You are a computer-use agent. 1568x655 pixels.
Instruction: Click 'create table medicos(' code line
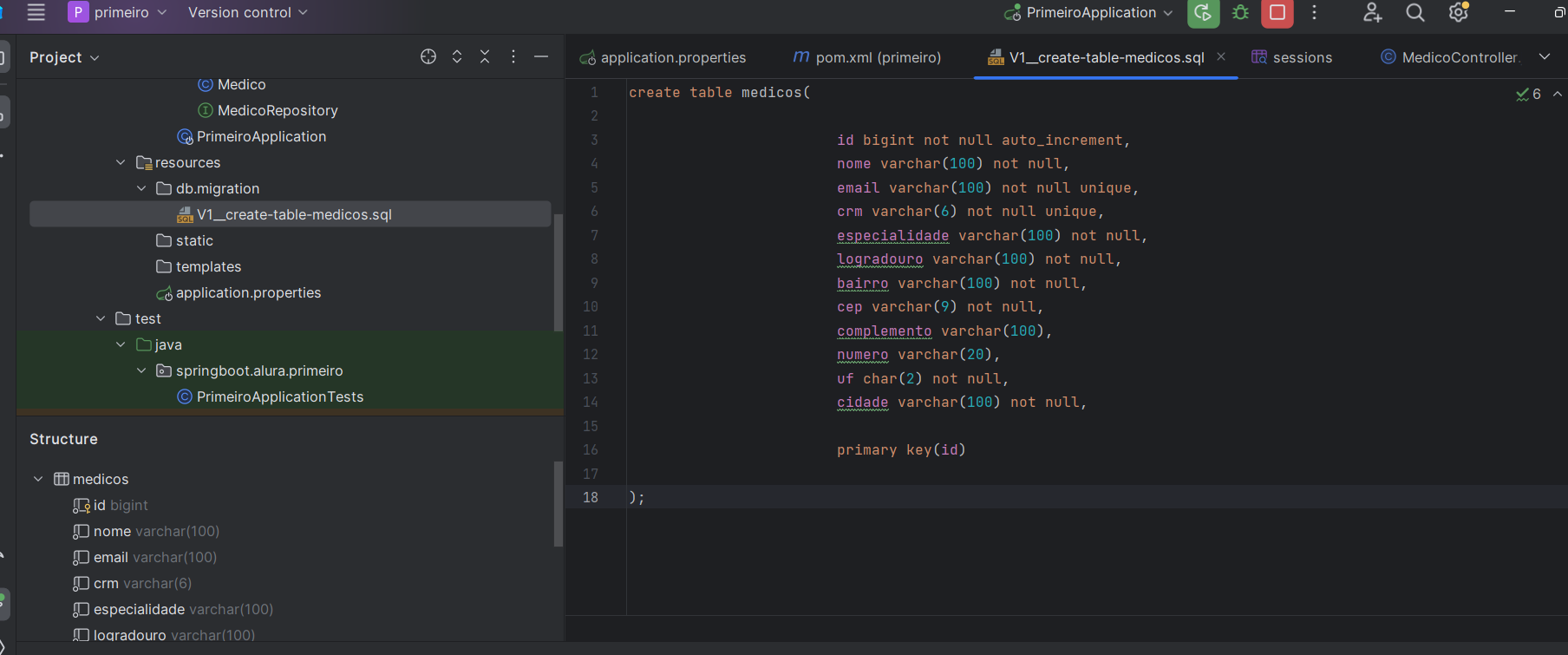[x=720, y=92]
